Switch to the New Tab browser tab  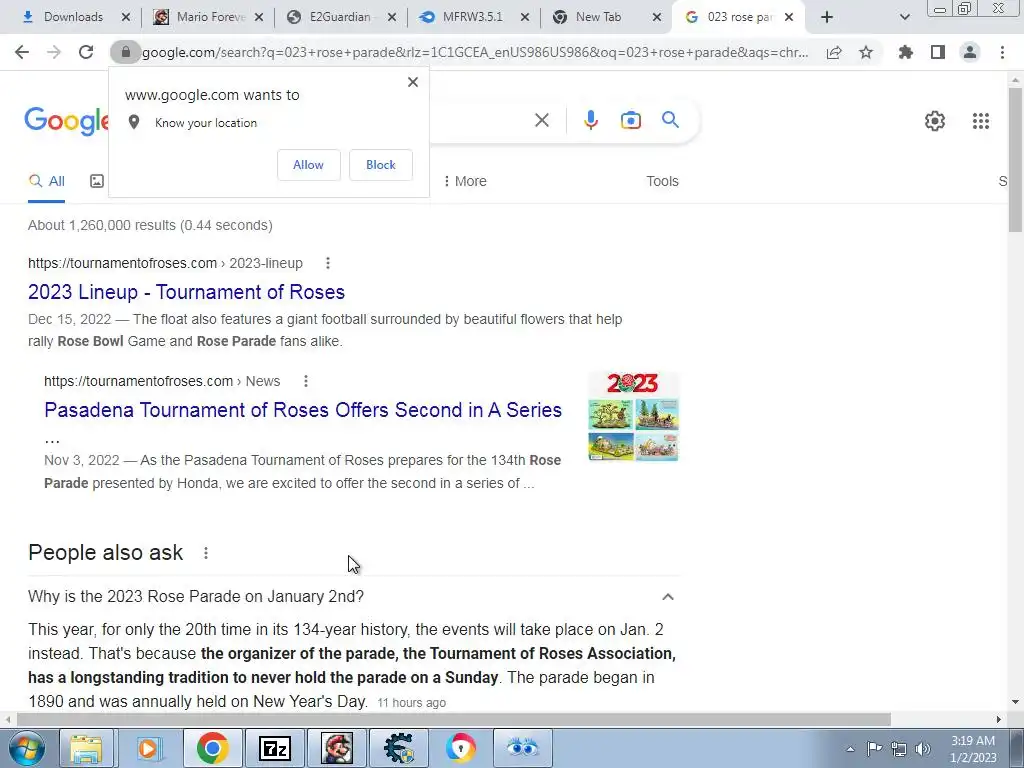tap(600, 17)
